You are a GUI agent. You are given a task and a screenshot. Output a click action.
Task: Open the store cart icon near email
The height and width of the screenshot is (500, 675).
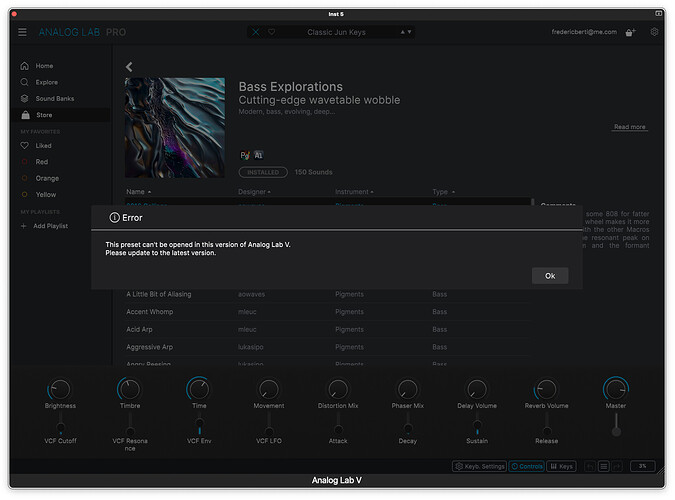coord(630,32)
